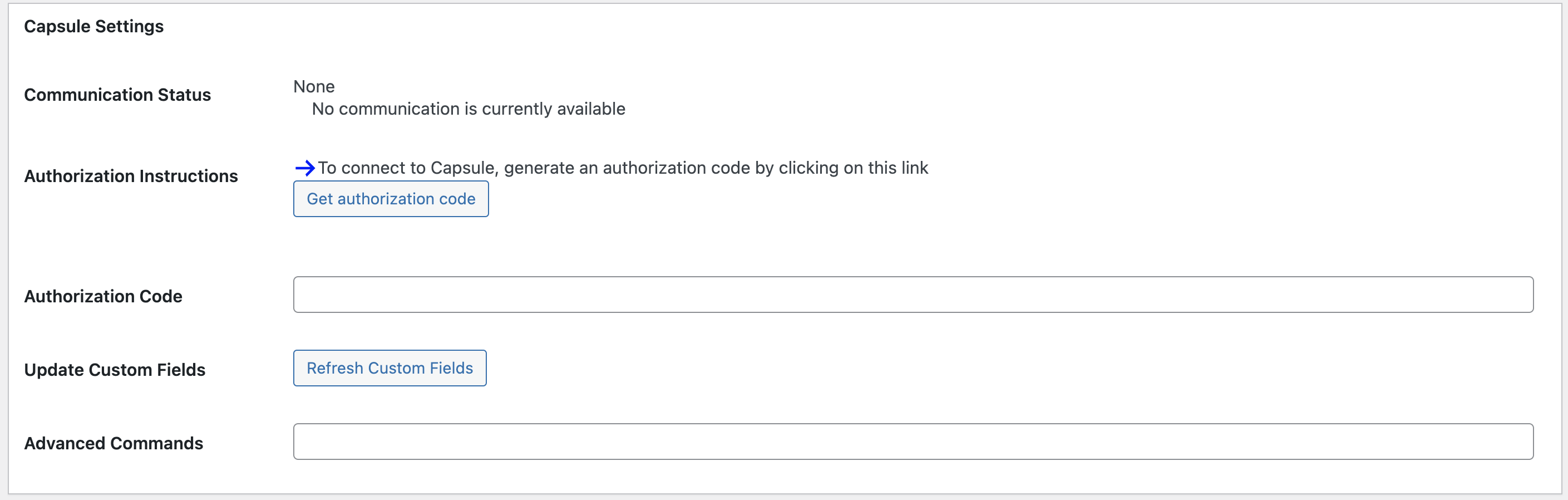Select the Authorization Code field label
The image size is (1568, 500).
coord(103,297)
